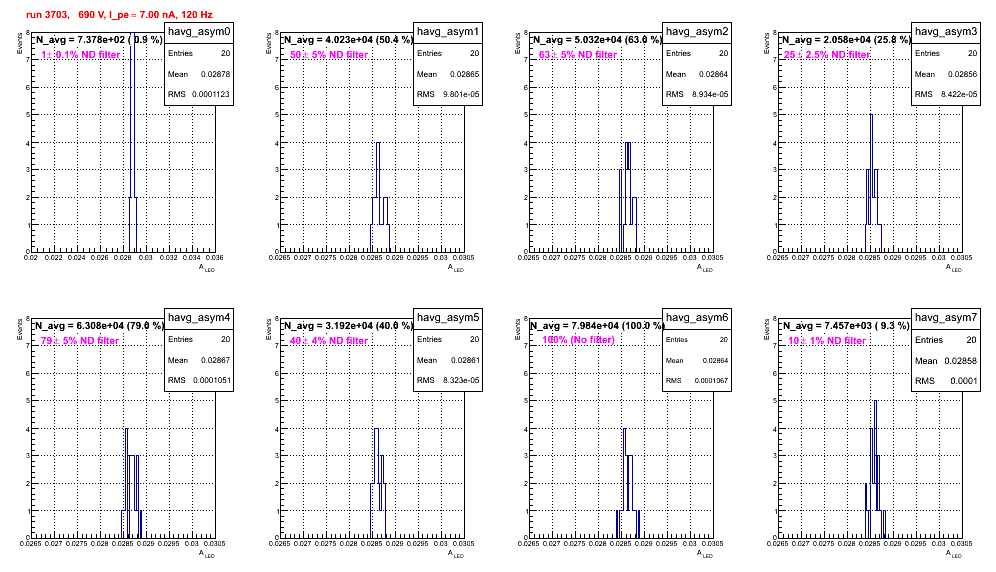Click the N_avg = 7.457e+03 label
The height and width of the screenshot is (572, 996).
pyautogui.click(x=845, y=325)
